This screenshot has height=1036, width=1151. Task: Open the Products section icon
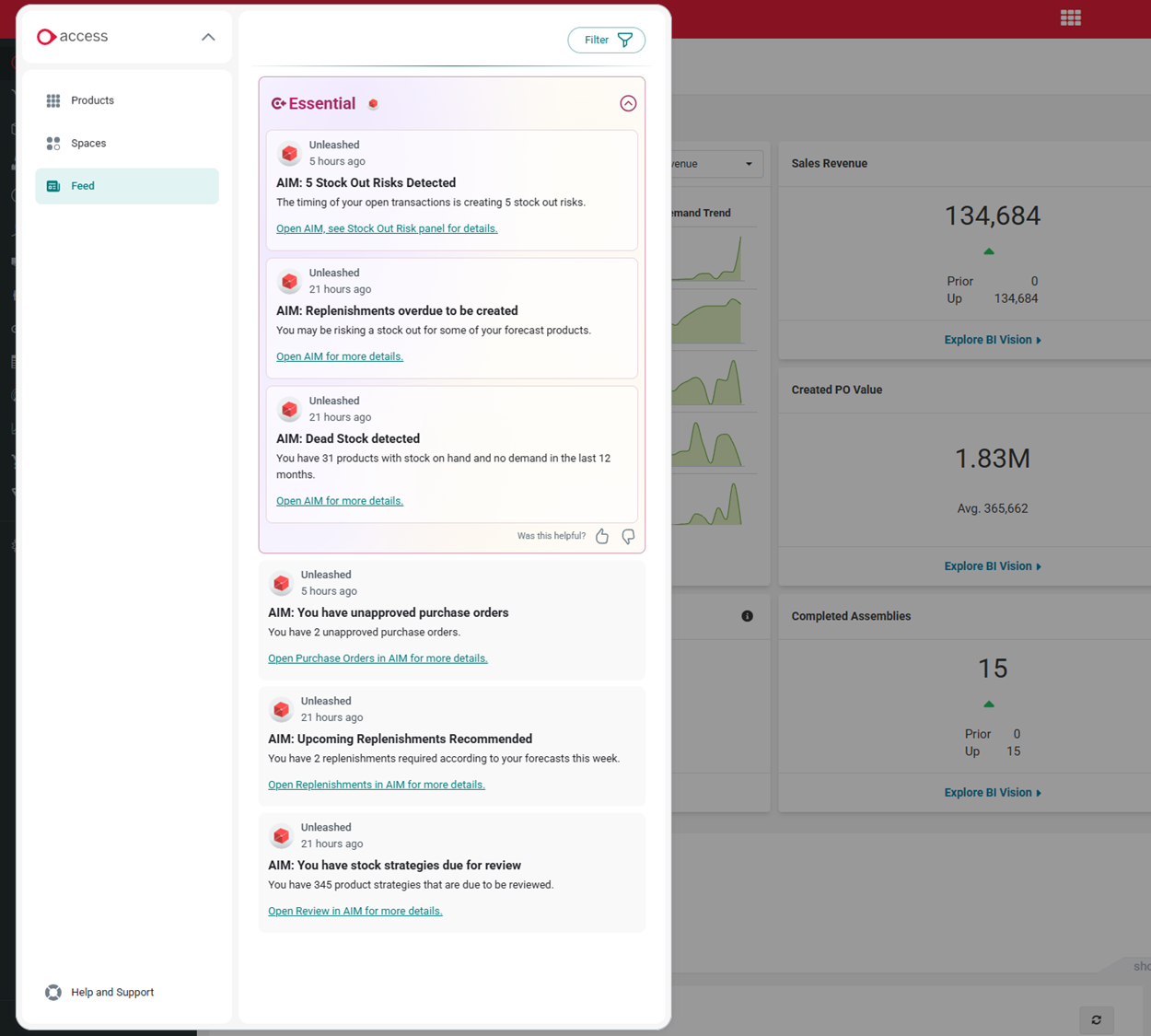53,100
